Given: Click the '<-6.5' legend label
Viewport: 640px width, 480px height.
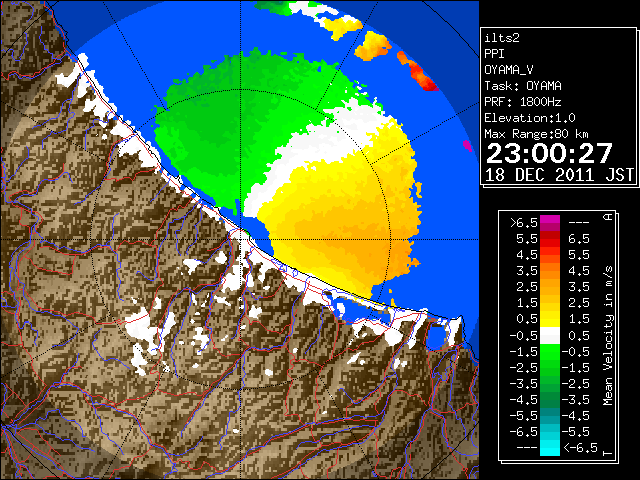Looking at the screenshot, I should [580, 447].
